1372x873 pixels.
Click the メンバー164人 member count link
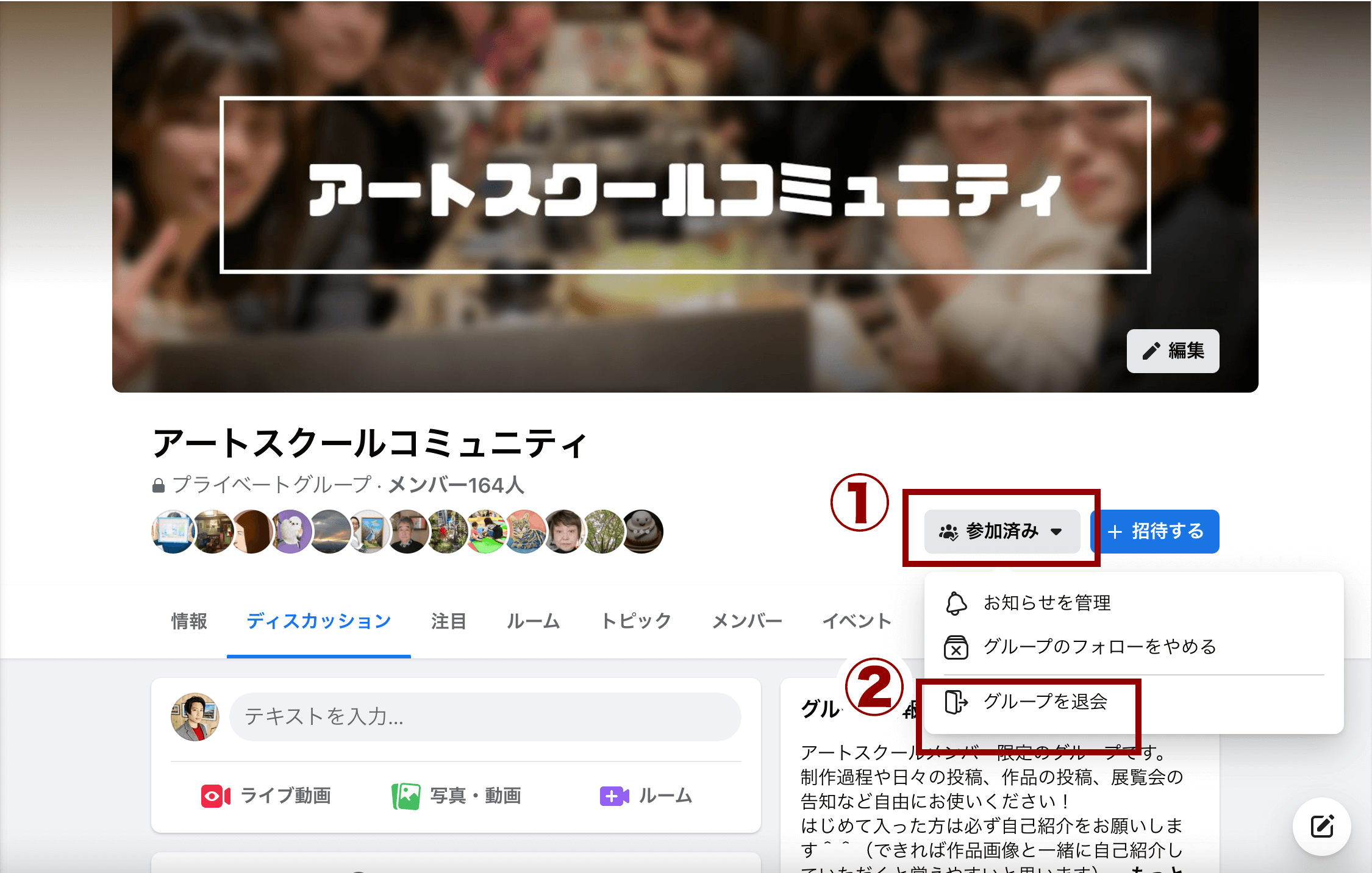click(456, 485)
